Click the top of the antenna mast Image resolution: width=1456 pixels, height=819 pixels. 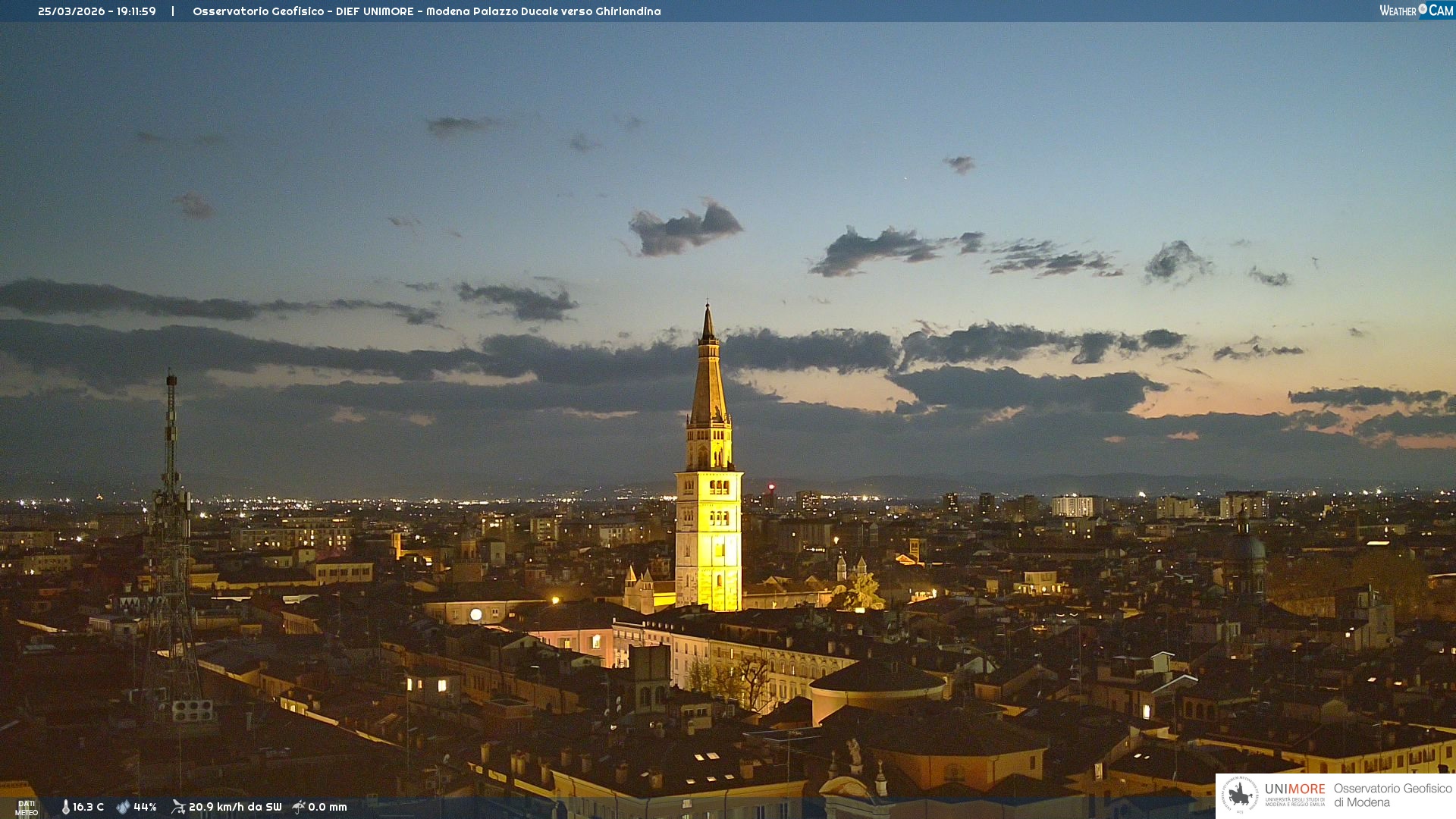[x=171, y=378]
